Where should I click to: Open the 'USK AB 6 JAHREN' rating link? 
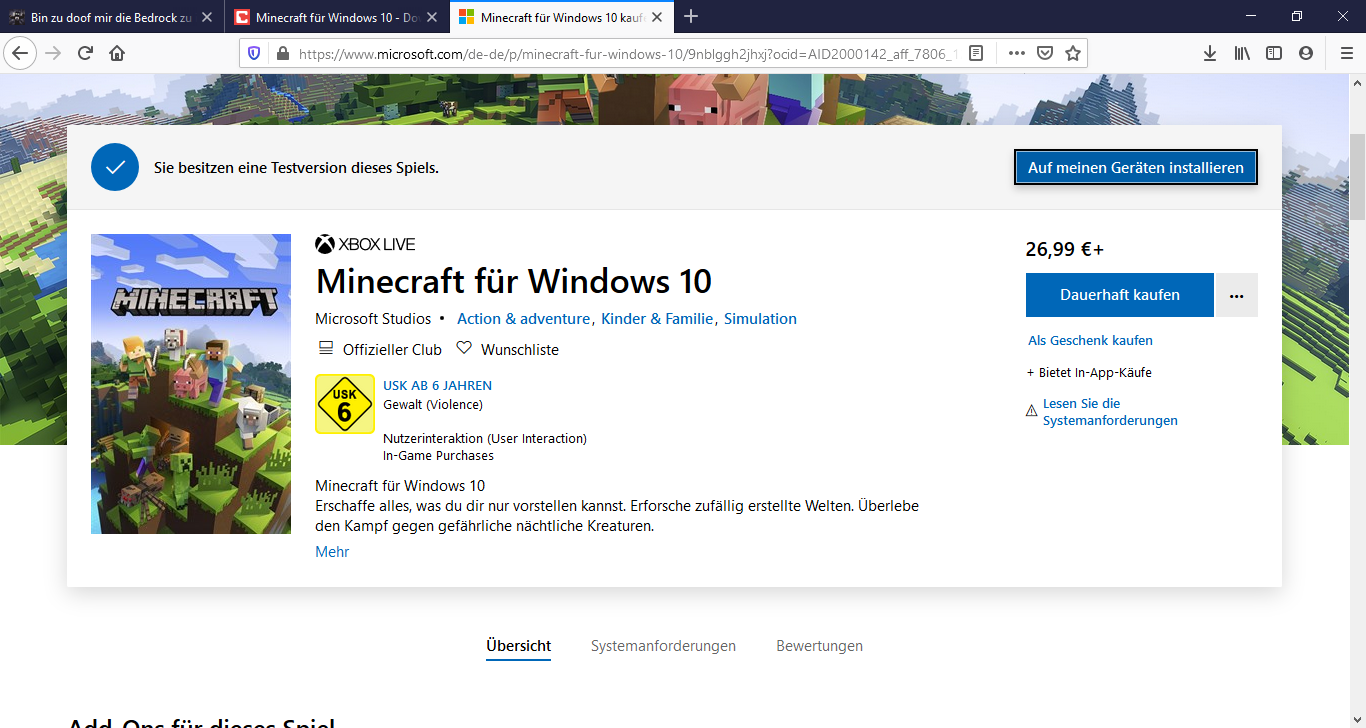click(437, 385)
